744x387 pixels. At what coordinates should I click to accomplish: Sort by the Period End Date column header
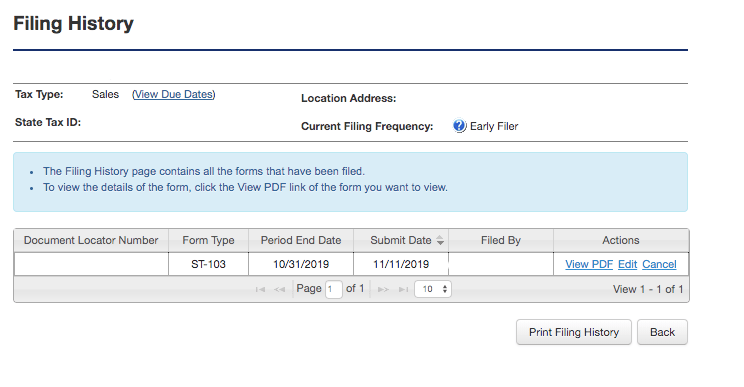tap(301, 240)
